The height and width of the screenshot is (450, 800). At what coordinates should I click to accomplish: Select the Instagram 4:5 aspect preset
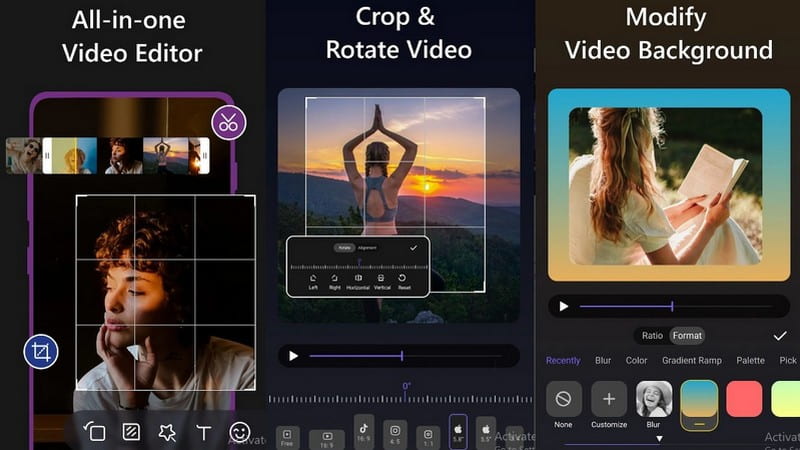point(395,431)
